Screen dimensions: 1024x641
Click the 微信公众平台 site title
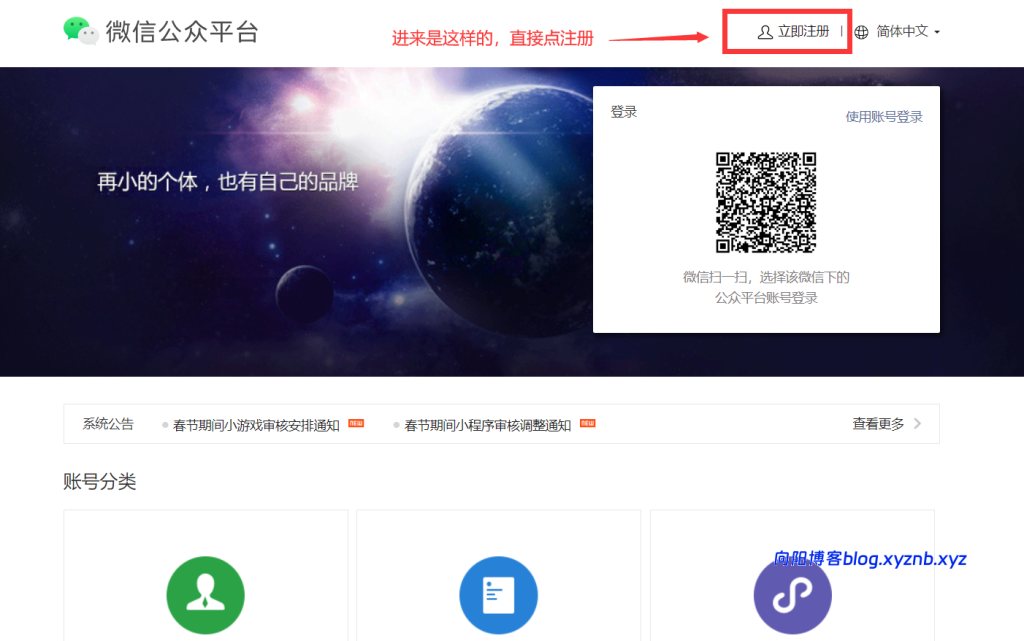point(180,31)
